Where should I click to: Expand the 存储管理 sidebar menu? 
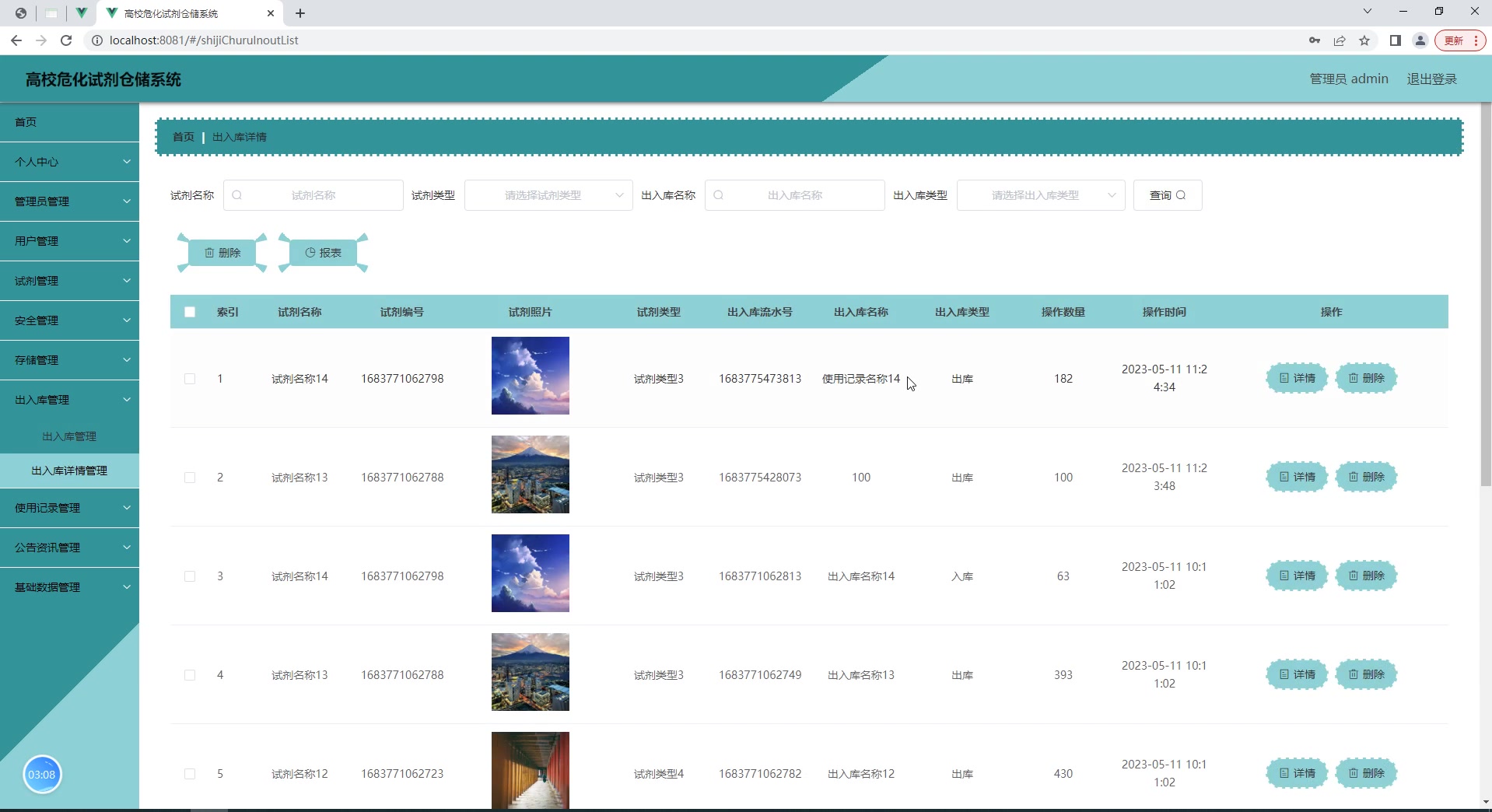coord(69,360)
